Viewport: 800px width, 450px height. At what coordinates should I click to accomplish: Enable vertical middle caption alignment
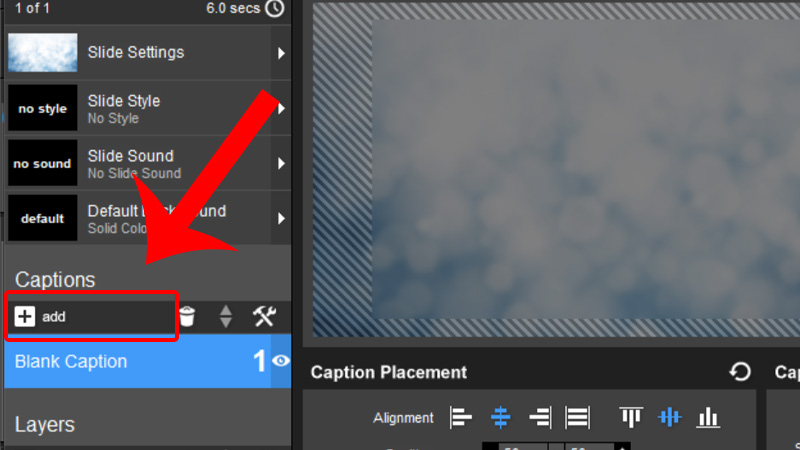(x=669, y=417)
